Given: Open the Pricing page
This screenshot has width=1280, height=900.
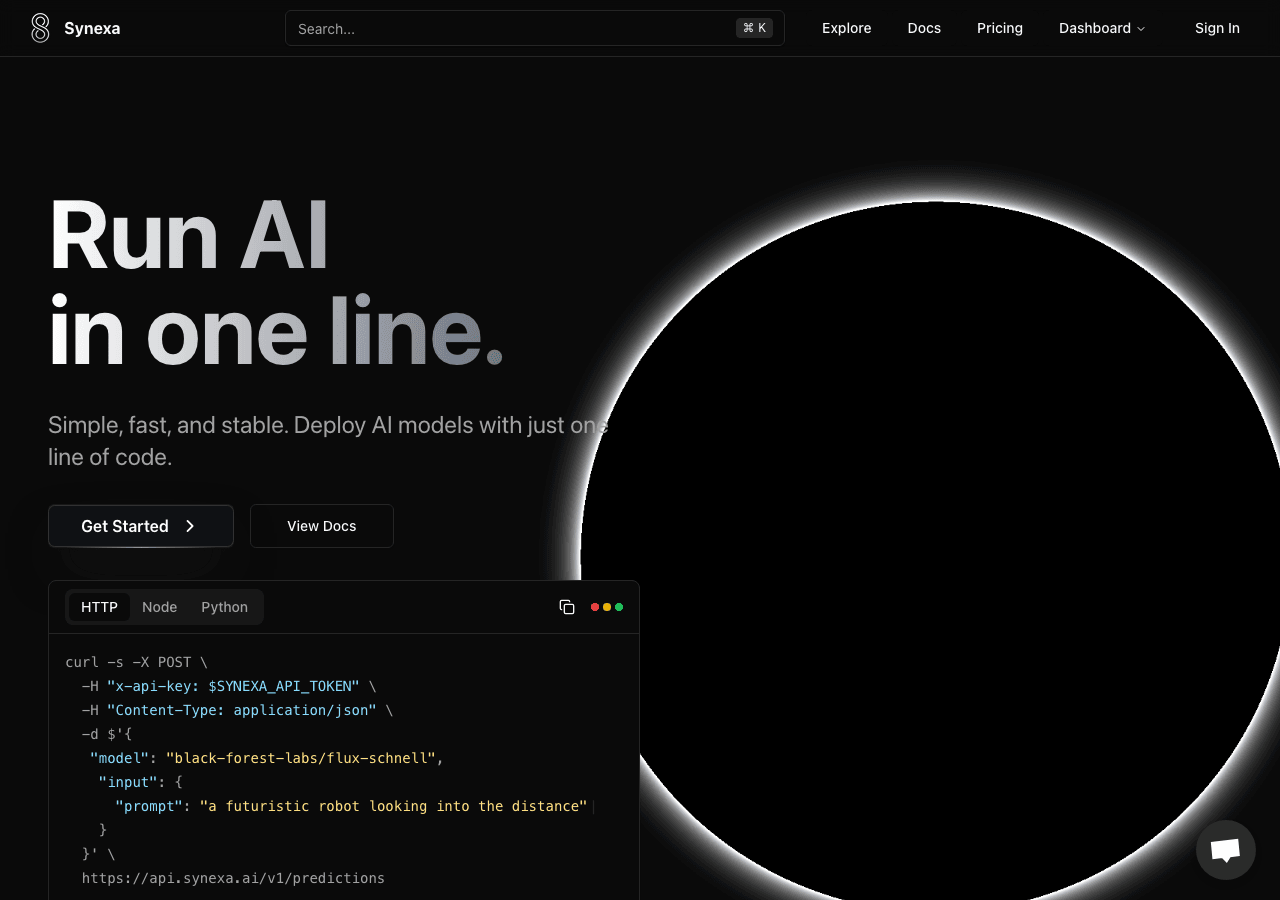Looking at the screenshot, I should (x=1000, y=28).
